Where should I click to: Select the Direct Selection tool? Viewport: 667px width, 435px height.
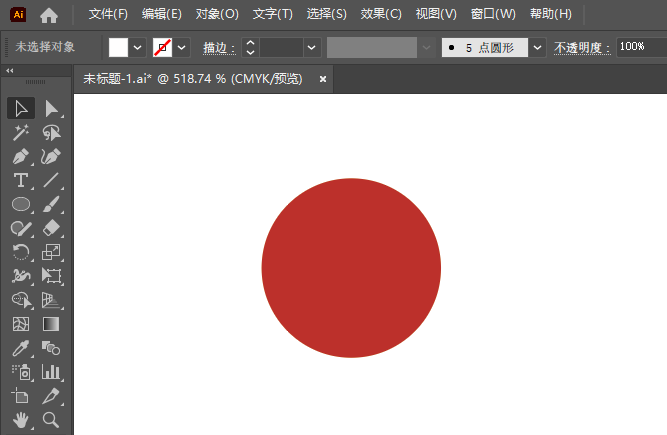point(52,108)
